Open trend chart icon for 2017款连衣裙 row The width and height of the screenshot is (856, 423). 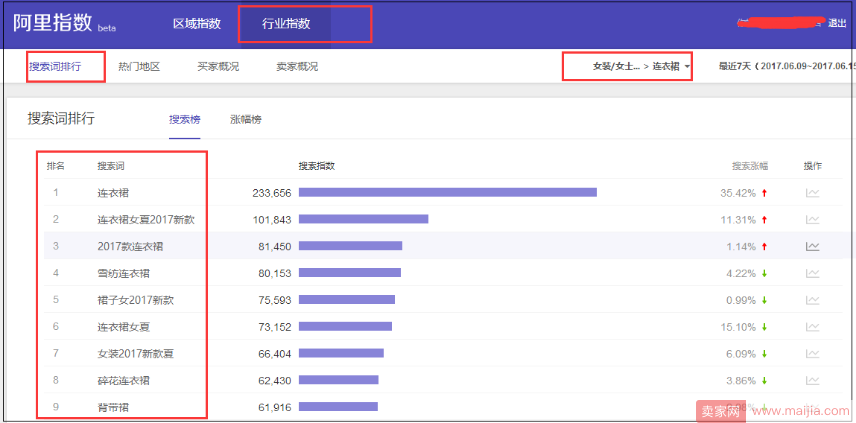[812, 246]
